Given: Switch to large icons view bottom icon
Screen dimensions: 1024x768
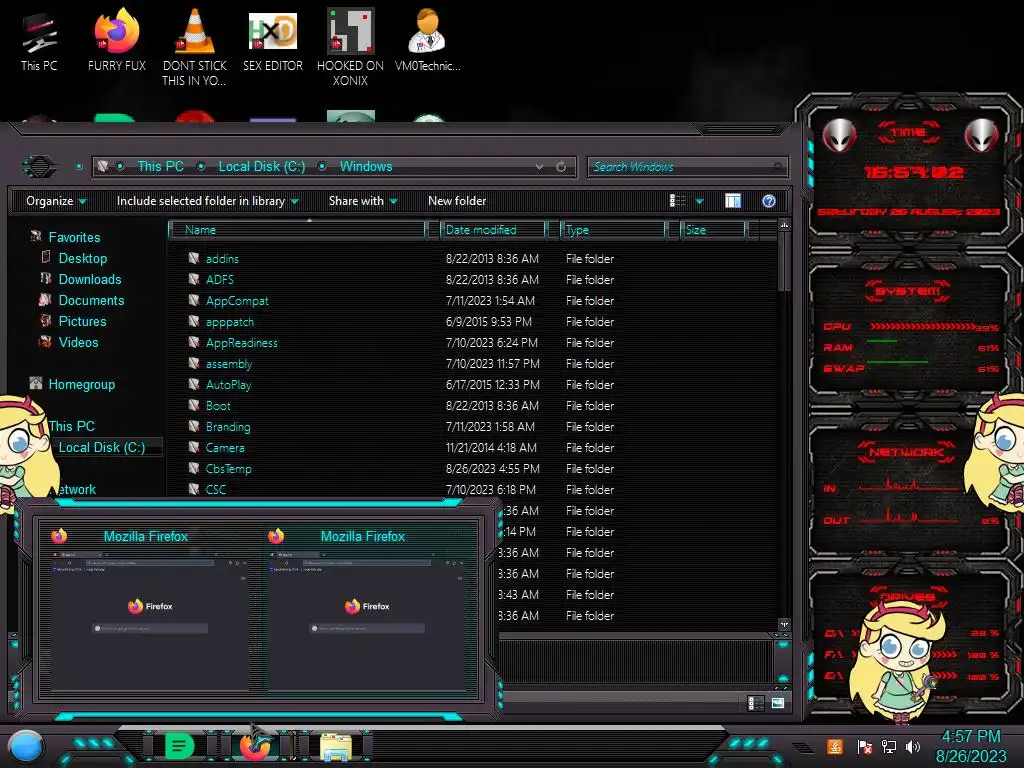Looking at the screenshot, I should [x=778, y=703].
